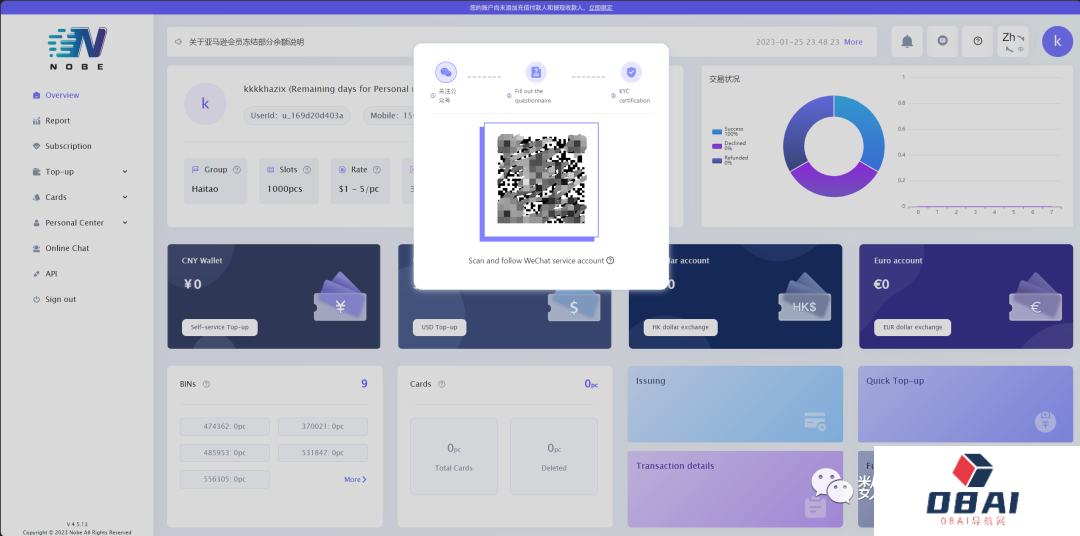Open More announcements link in top bar
The height and width of the screenshot is (536, 1080).
click(853, 42)
